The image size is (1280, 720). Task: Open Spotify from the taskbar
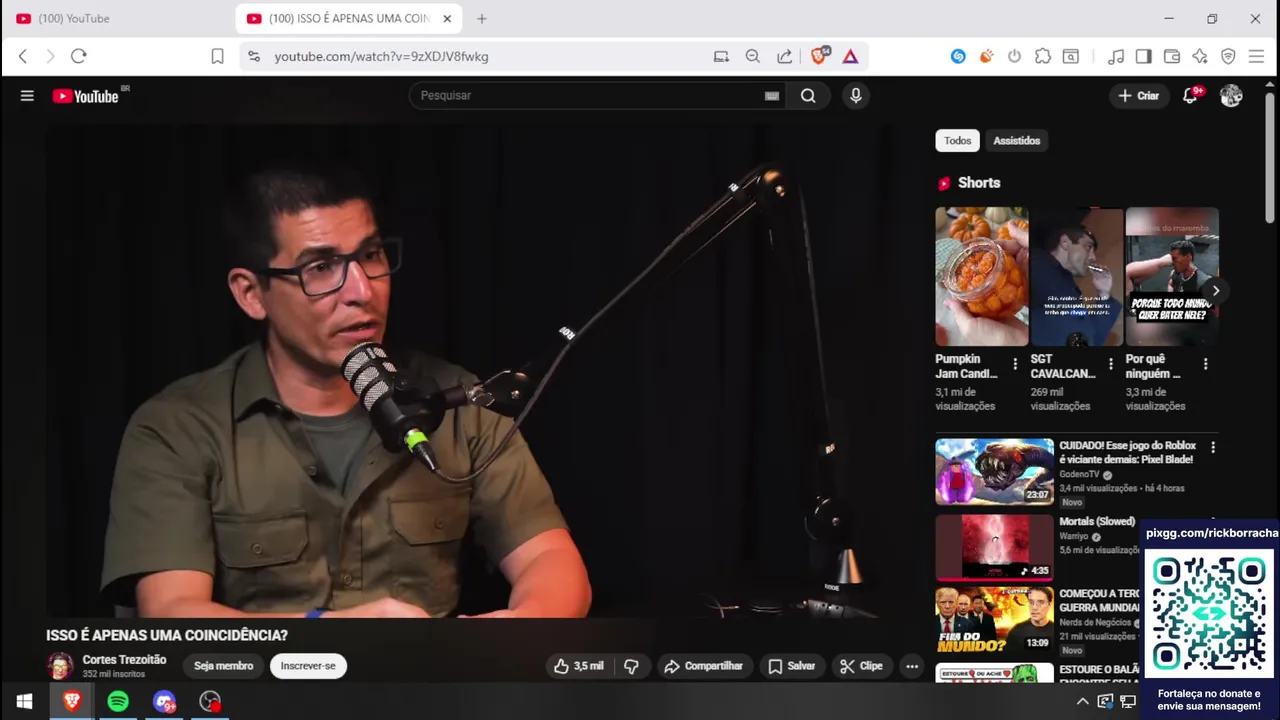point(118,702)
